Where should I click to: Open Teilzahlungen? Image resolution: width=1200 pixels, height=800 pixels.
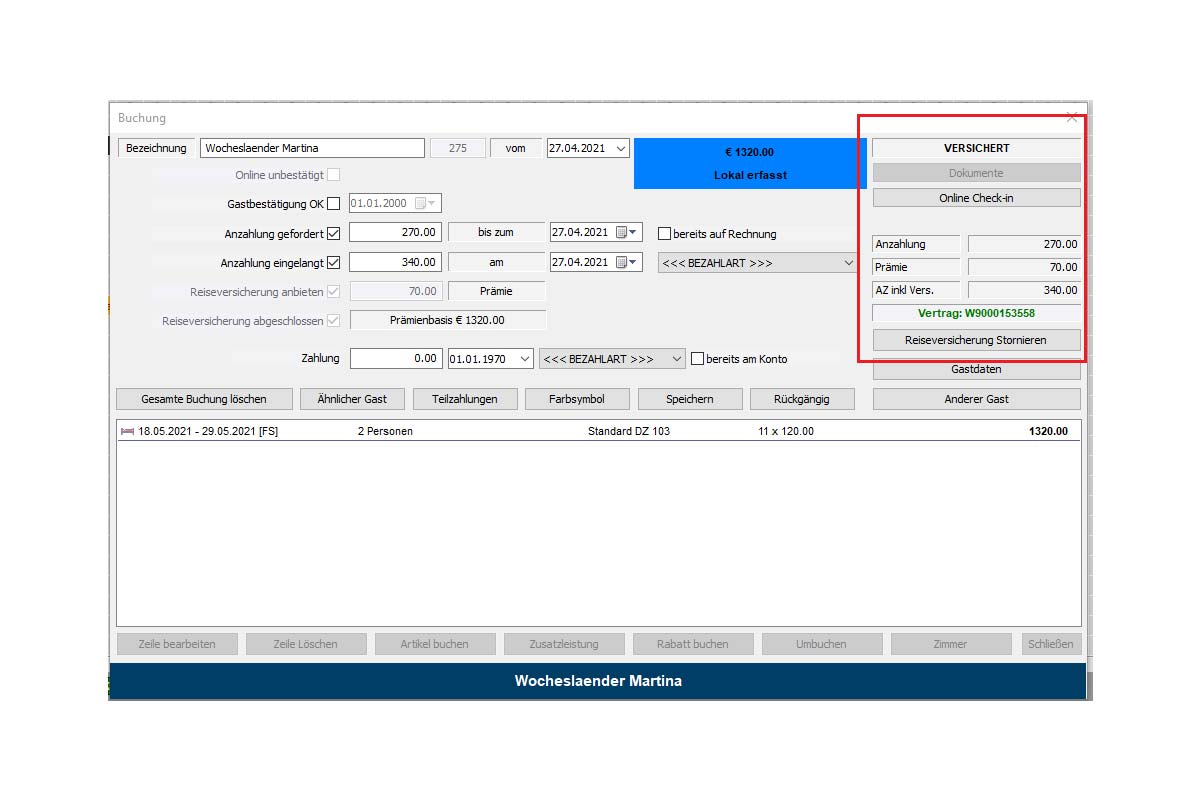tap(465, 399)
